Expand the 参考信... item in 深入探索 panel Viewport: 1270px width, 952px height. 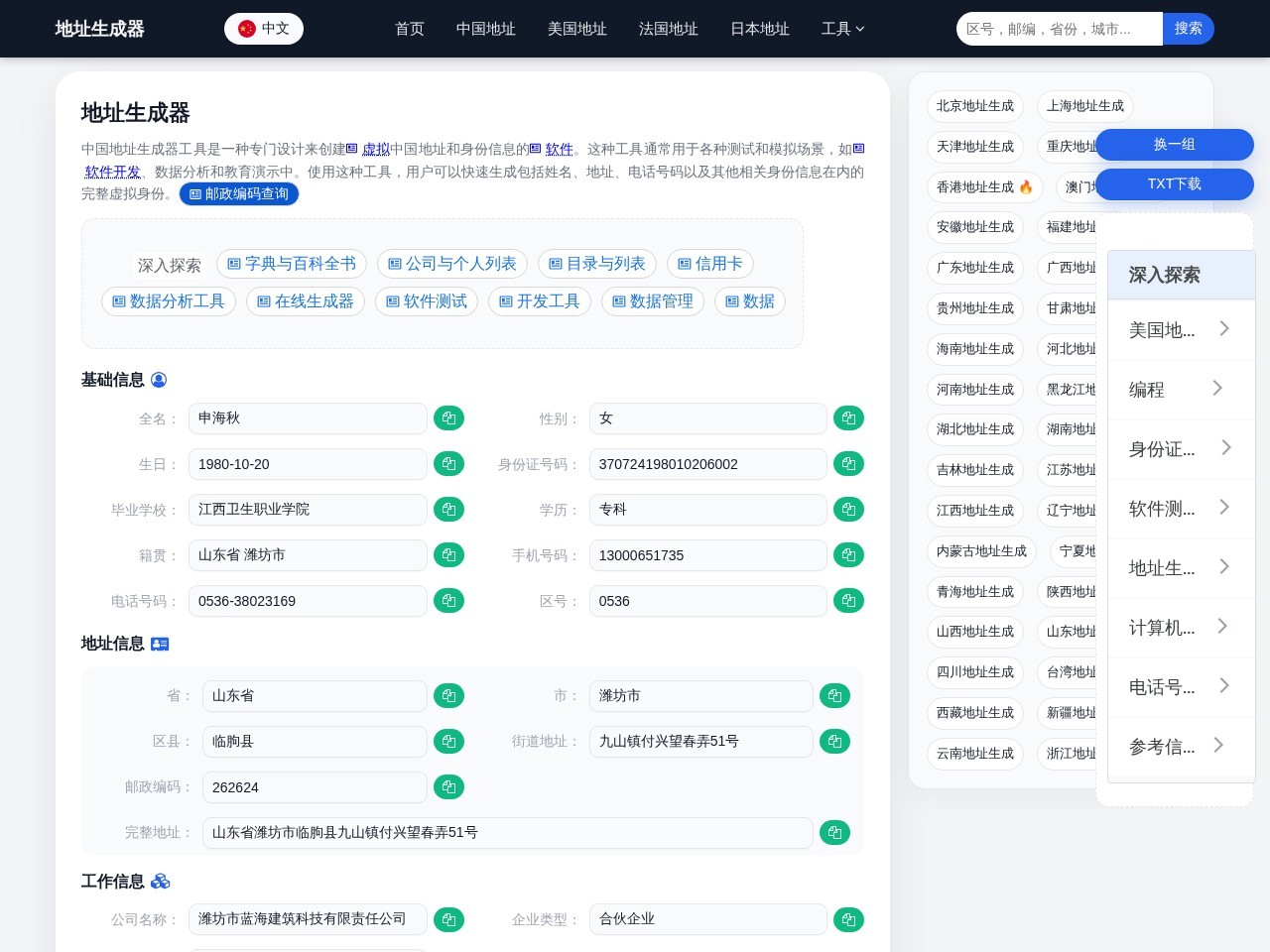click(x=1181, y=746)
